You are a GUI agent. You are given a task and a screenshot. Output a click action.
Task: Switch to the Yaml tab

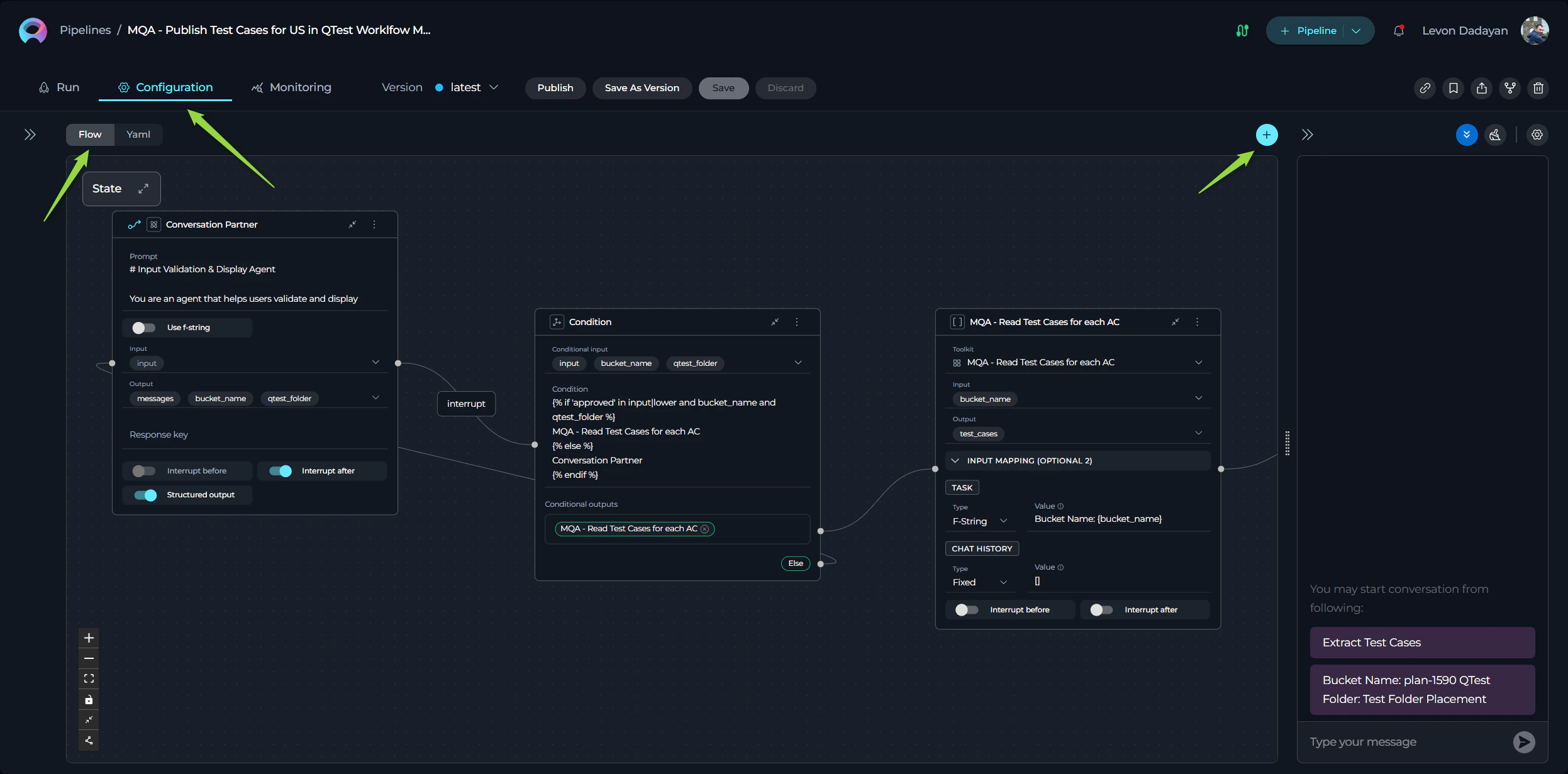(x=138, y=134)
